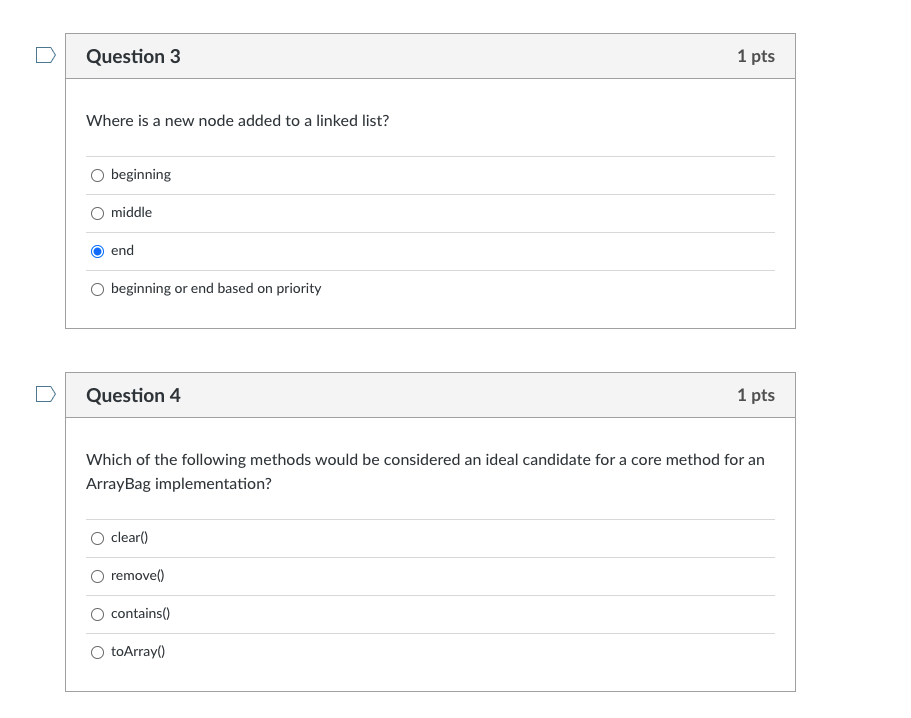Click the '1 pts' label for Question 4
This screenshot has height=718, width=911.
pyautogui.click(x=756, y=395)
